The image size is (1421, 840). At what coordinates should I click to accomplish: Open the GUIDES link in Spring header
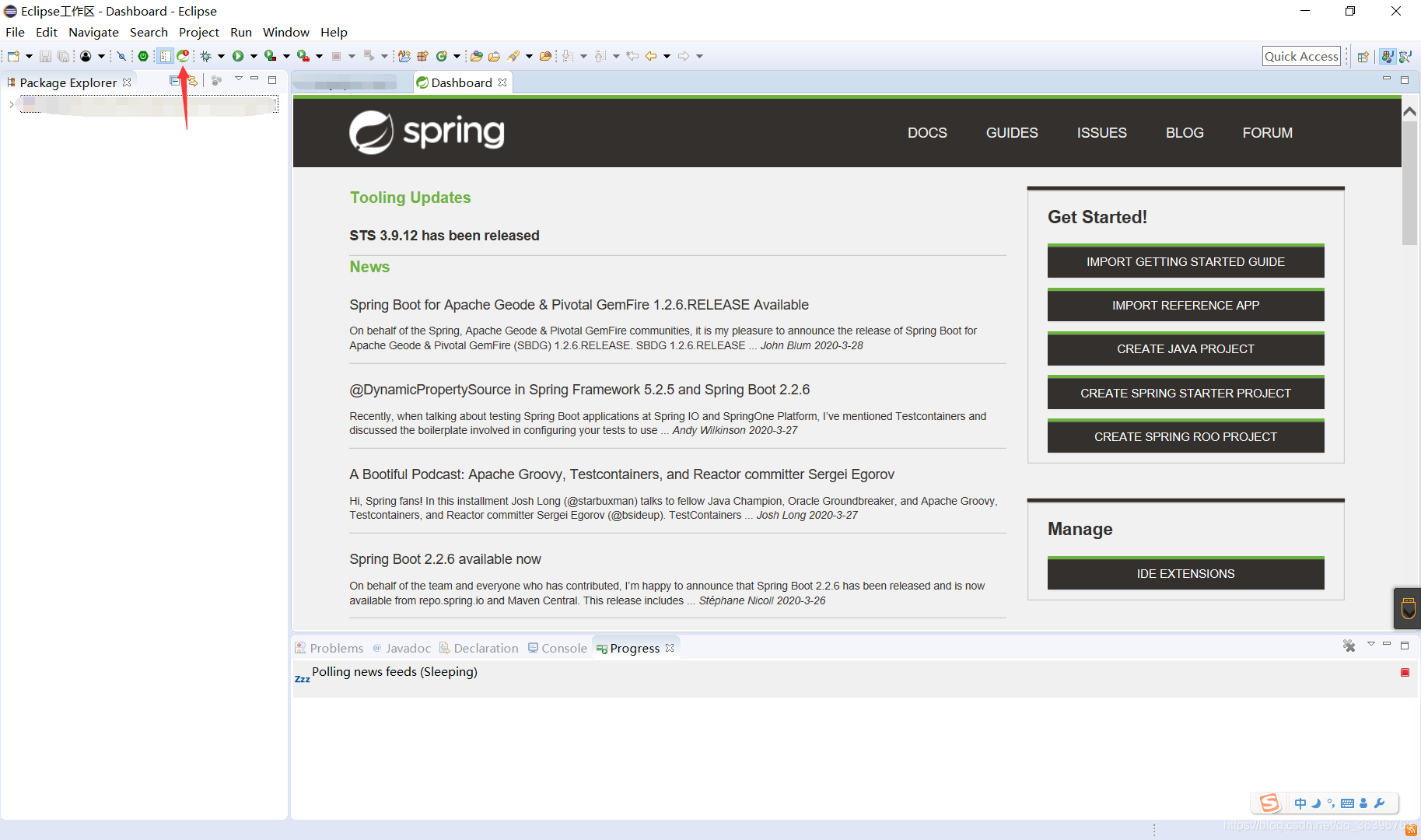tap(1012, 133)
